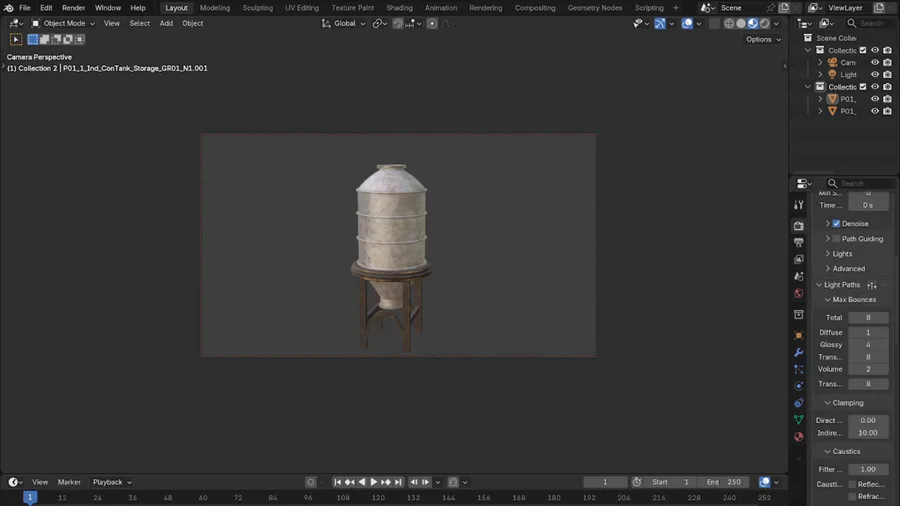Enable Reflective caustics checkbox
The width and height of the screenshot is (900, 506).
pyautogui.click(x=852, y=484)
